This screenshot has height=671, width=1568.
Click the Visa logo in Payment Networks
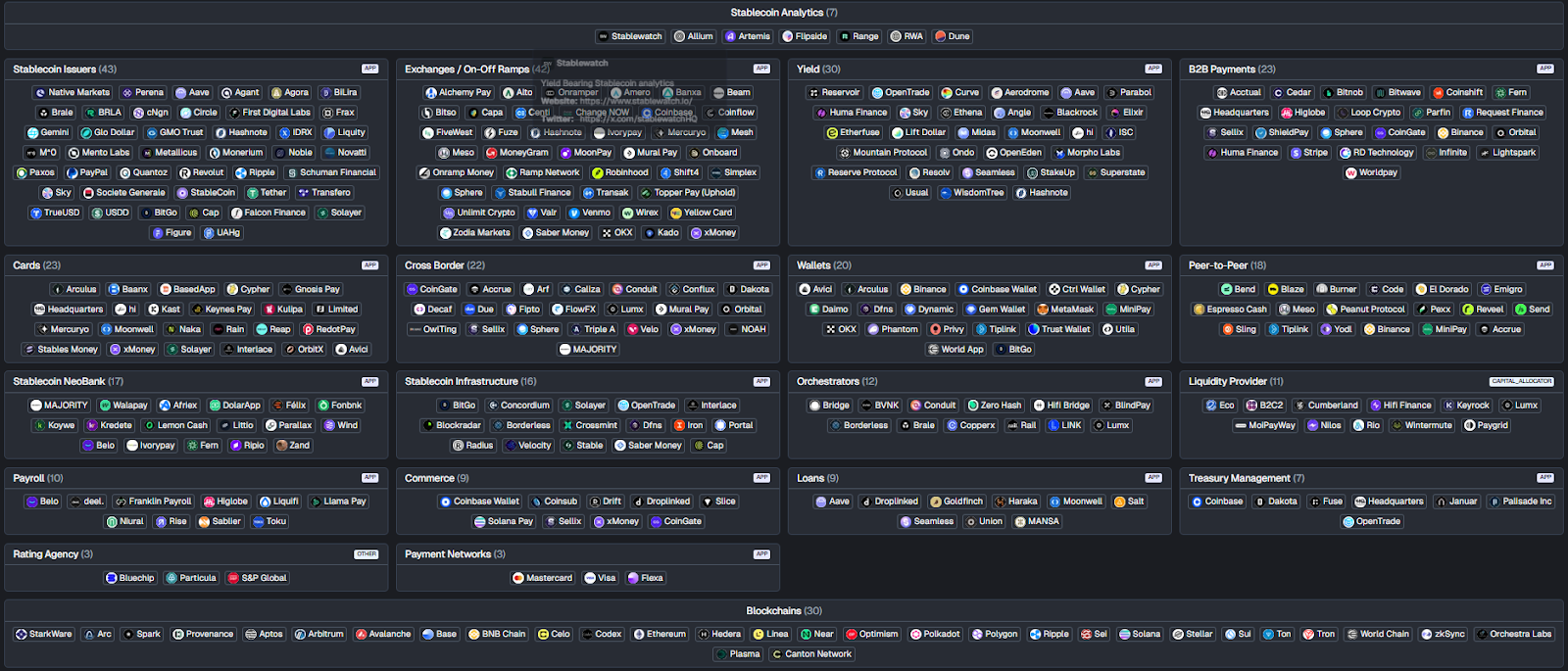coord(590,578)
